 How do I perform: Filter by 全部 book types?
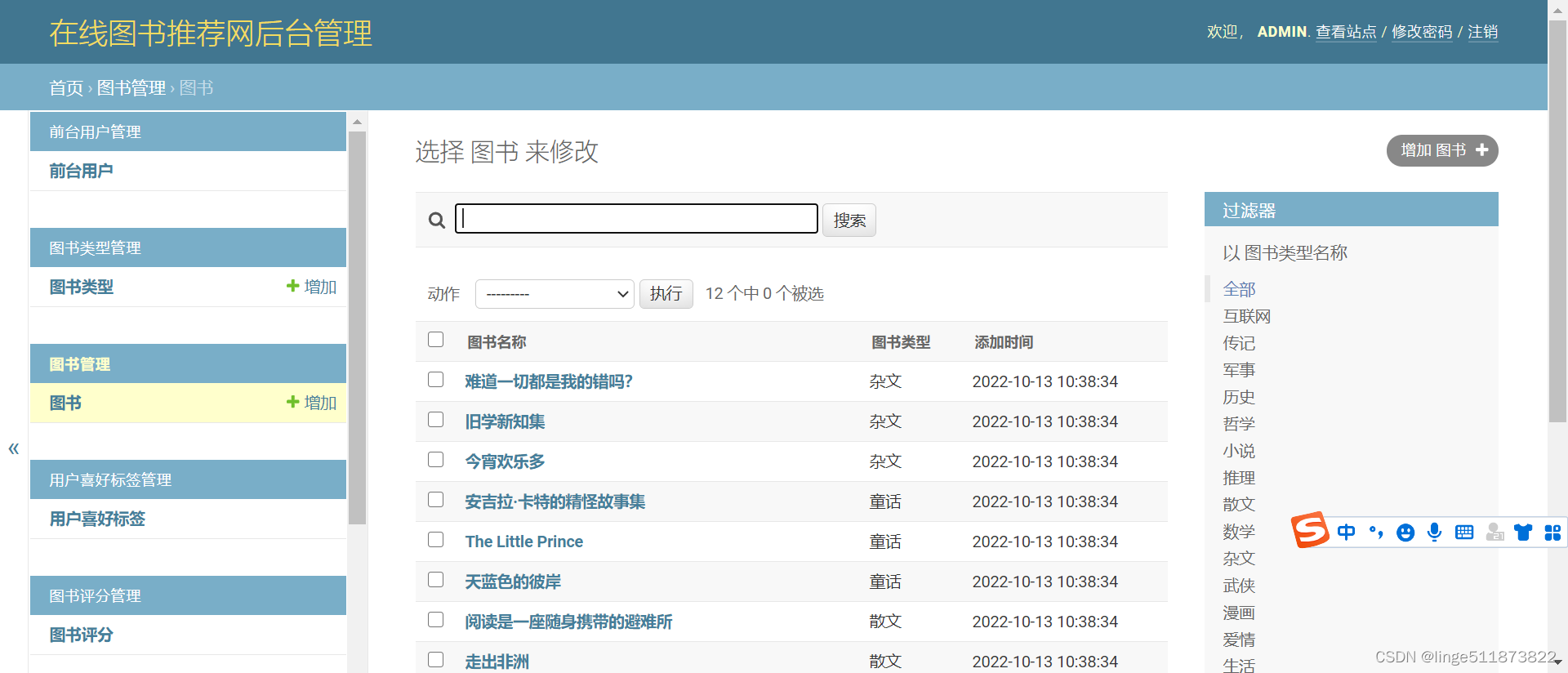[x=1239, y=289]
